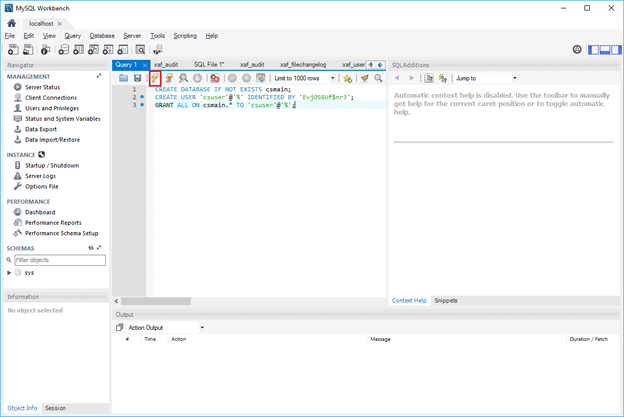Toggle continue-on-error execution button

[x=215, y=78]
